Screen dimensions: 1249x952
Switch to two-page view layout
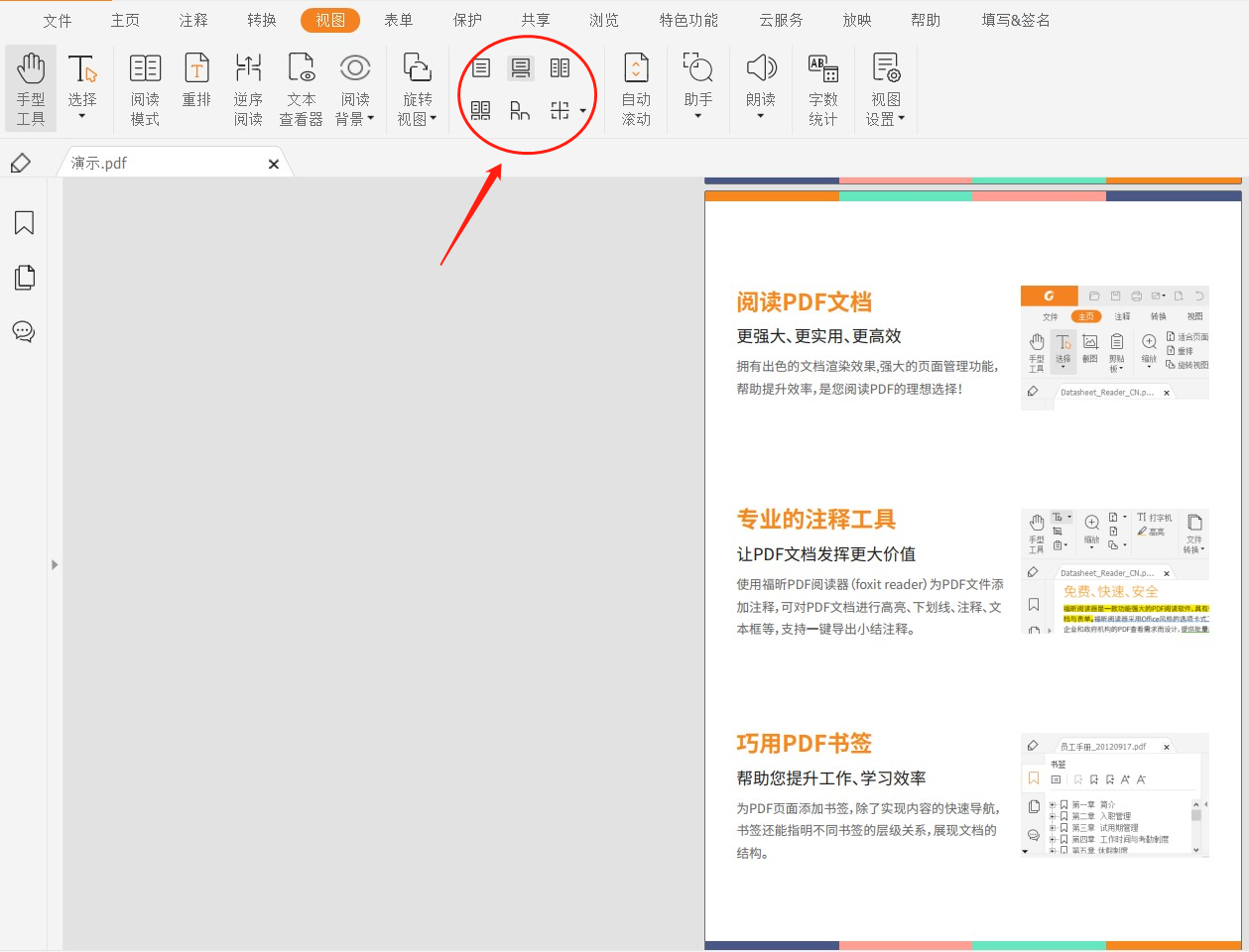pos(561,67)
